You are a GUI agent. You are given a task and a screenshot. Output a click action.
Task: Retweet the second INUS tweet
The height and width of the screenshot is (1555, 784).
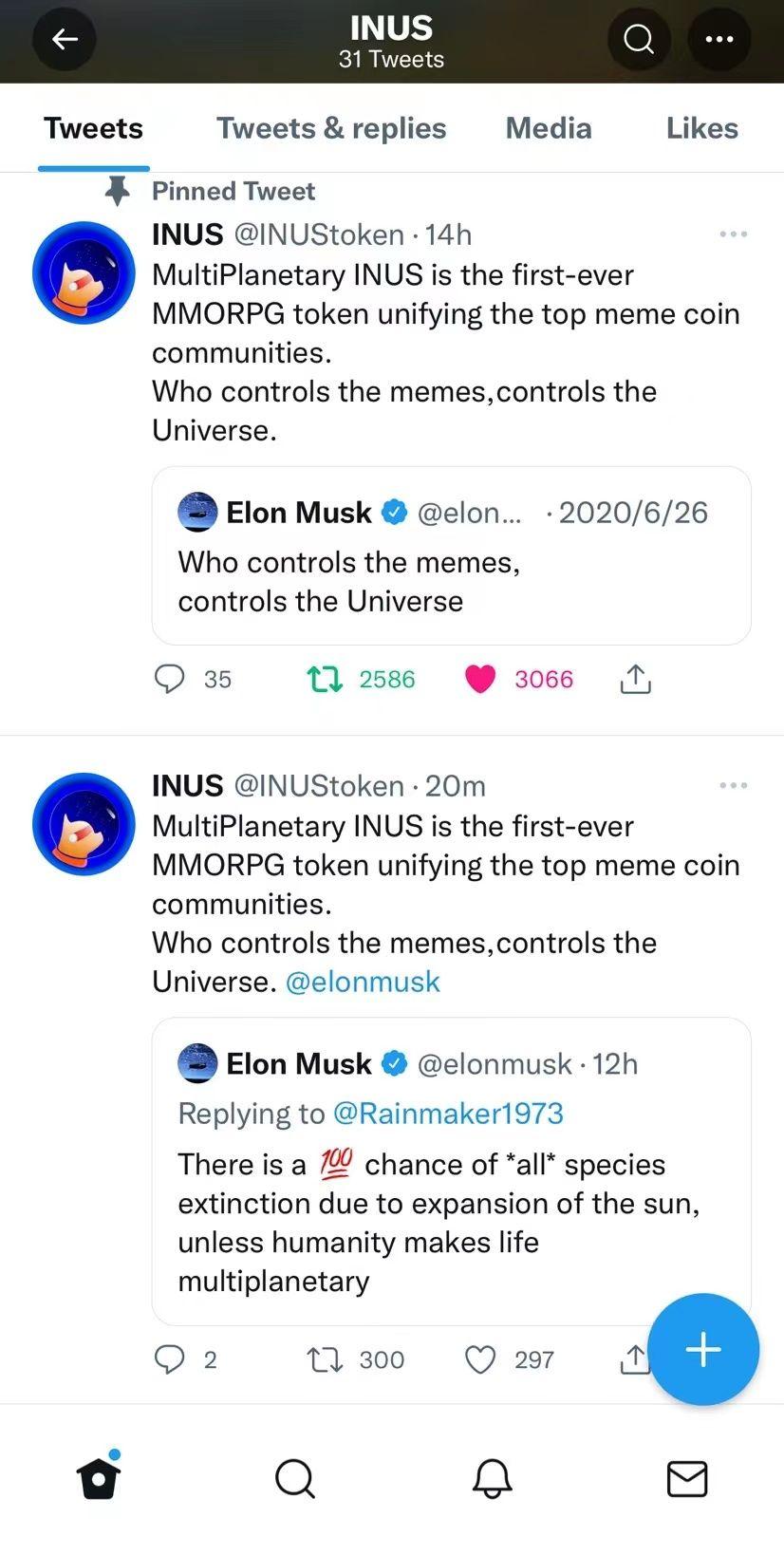coord(326,1359)
